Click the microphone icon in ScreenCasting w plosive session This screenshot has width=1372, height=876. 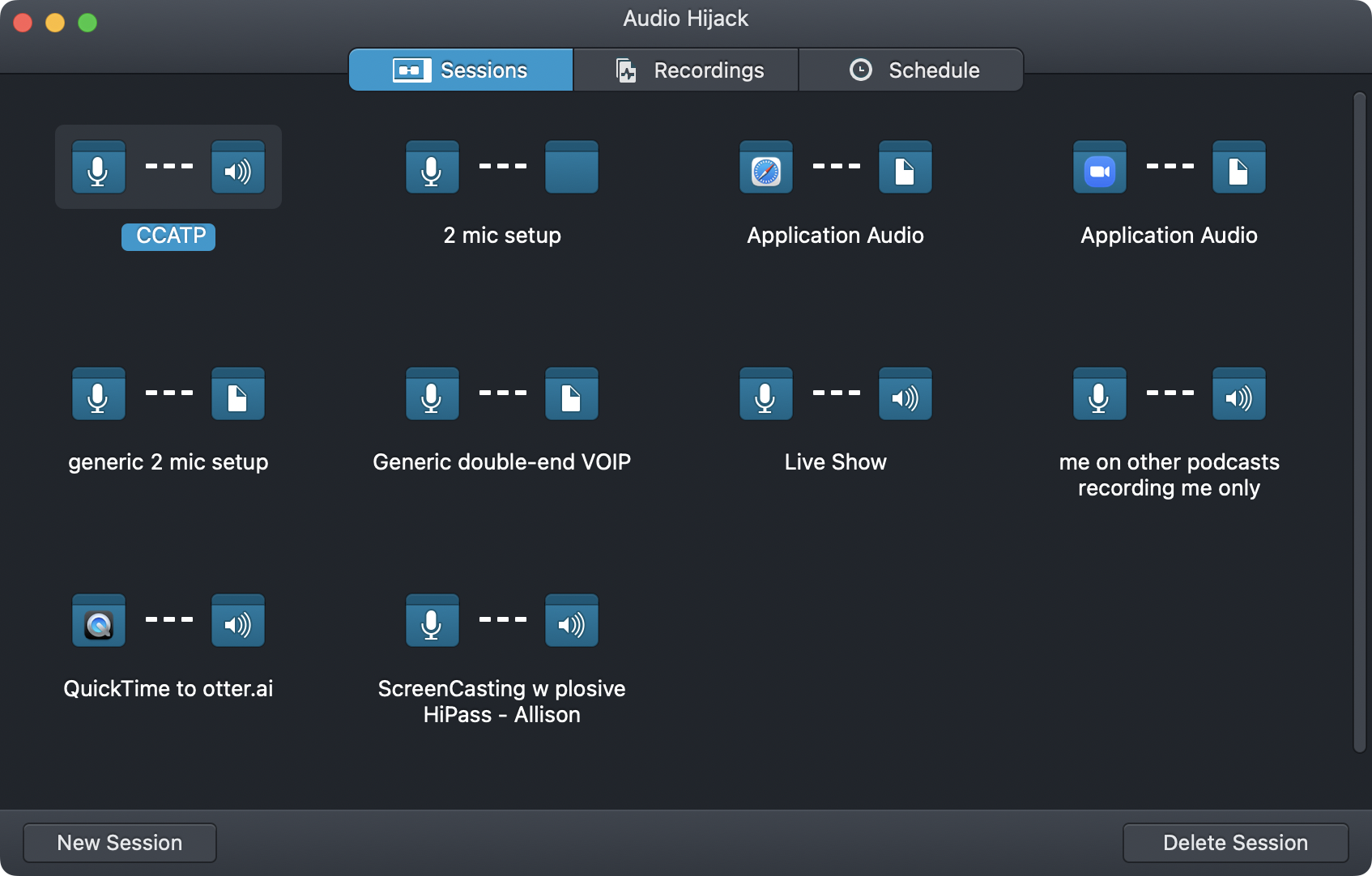(x=432, y=622)
